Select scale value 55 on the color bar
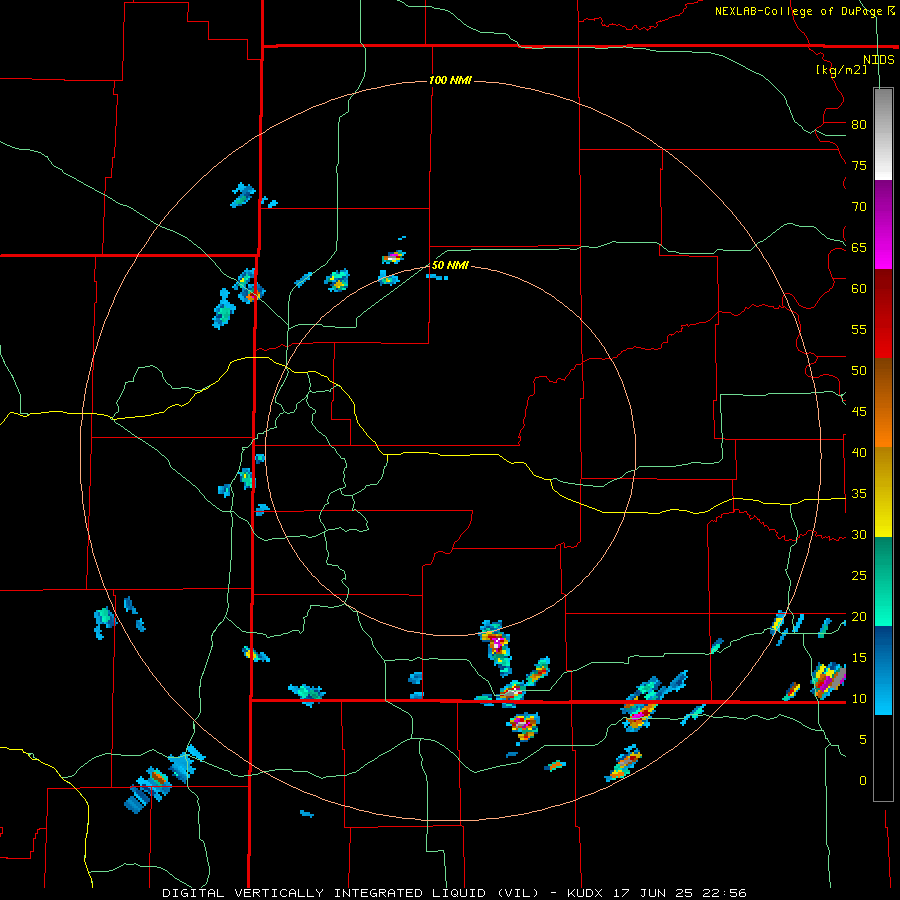Image resolution: width=900 pixels, height=900 pixels. coord(859,329)
